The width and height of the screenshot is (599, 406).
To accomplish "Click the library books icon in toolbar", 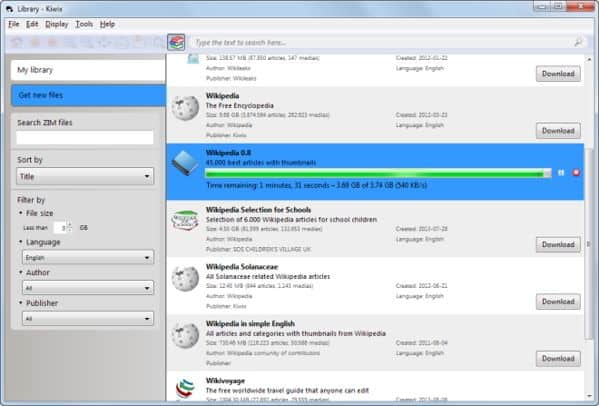I will point(176,42).
